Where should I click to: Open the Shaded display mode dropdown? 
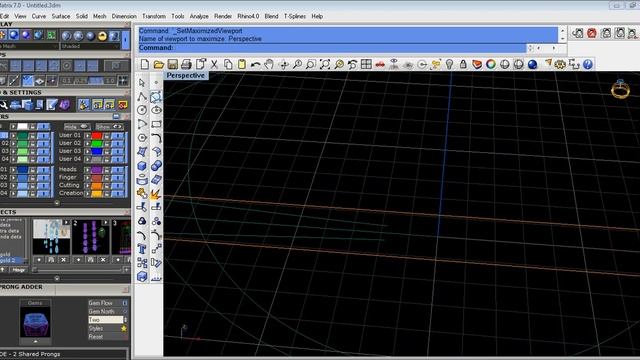[90, 47]
